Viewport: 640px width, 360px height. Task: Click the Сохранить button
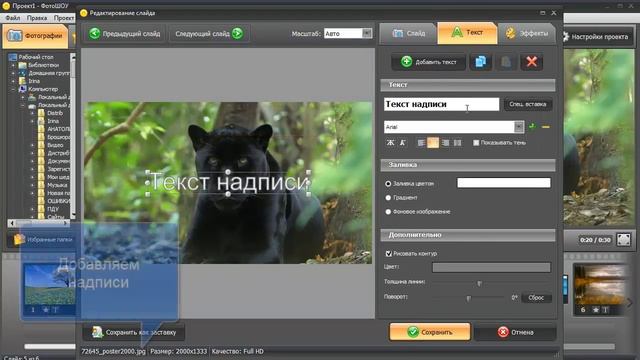tap(430, 332)
